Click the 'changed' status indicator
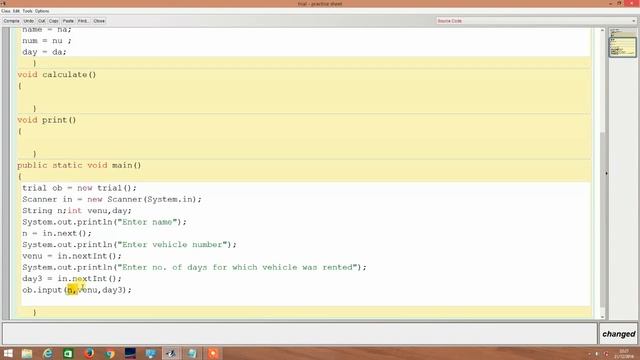The image size is (640, 360). 618,334
